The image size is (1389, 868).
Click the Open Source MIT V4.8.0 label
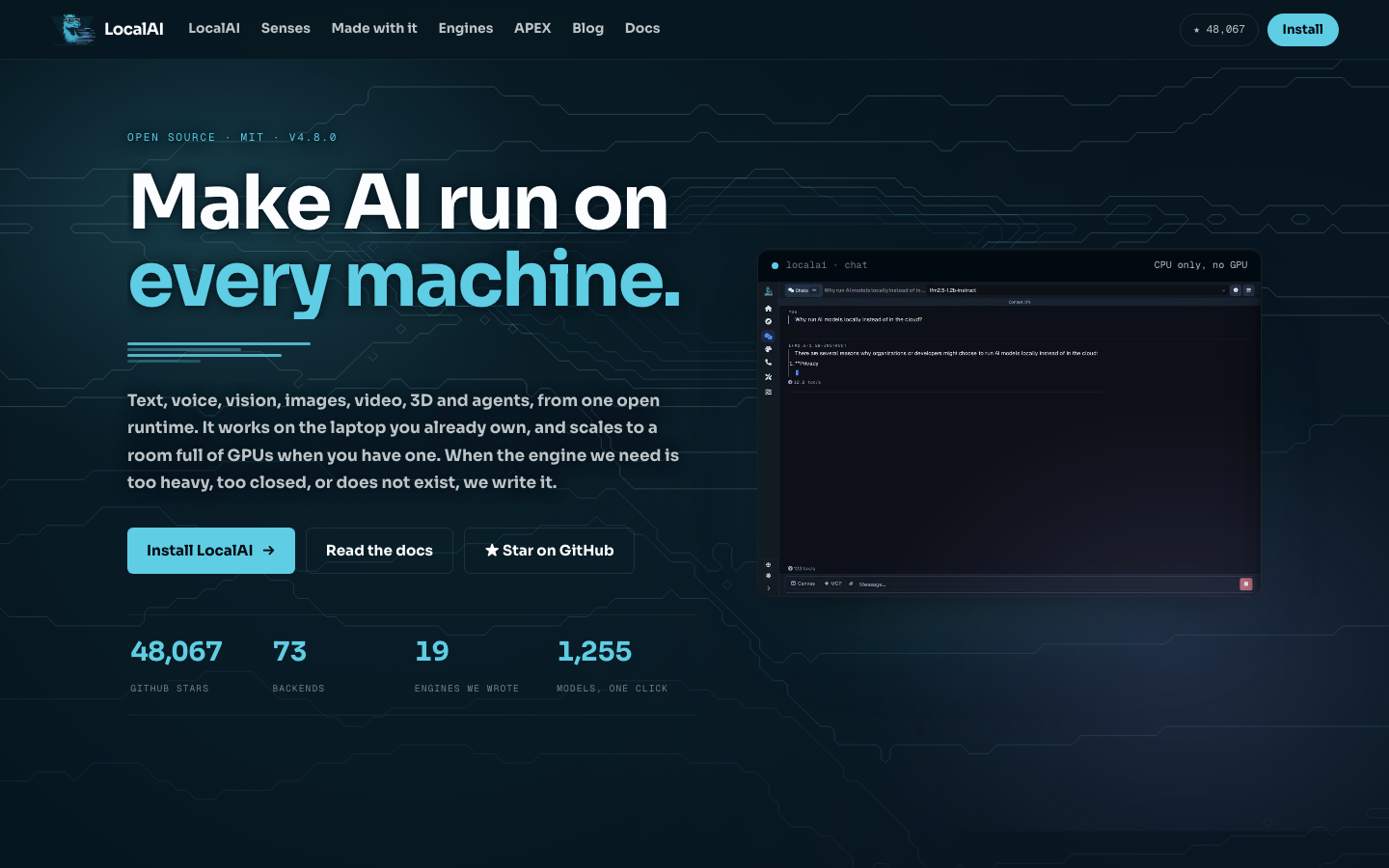pyautogui.click(x=232, y=138)
